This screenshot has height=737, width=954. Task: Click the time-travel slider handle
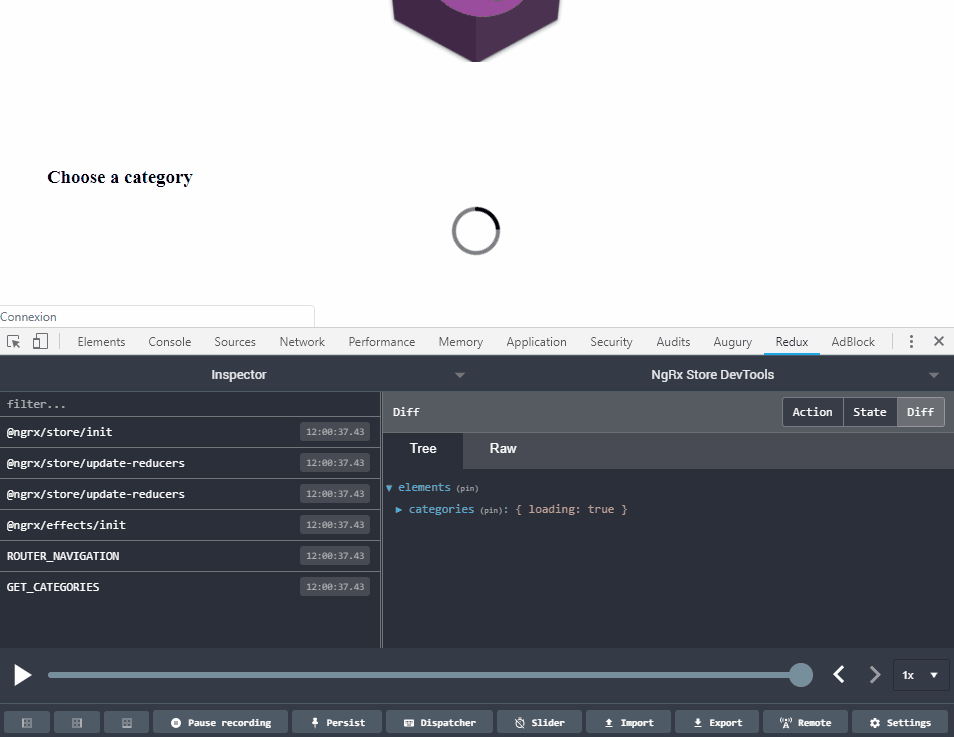pyautogui.click(x=801, y=675)
